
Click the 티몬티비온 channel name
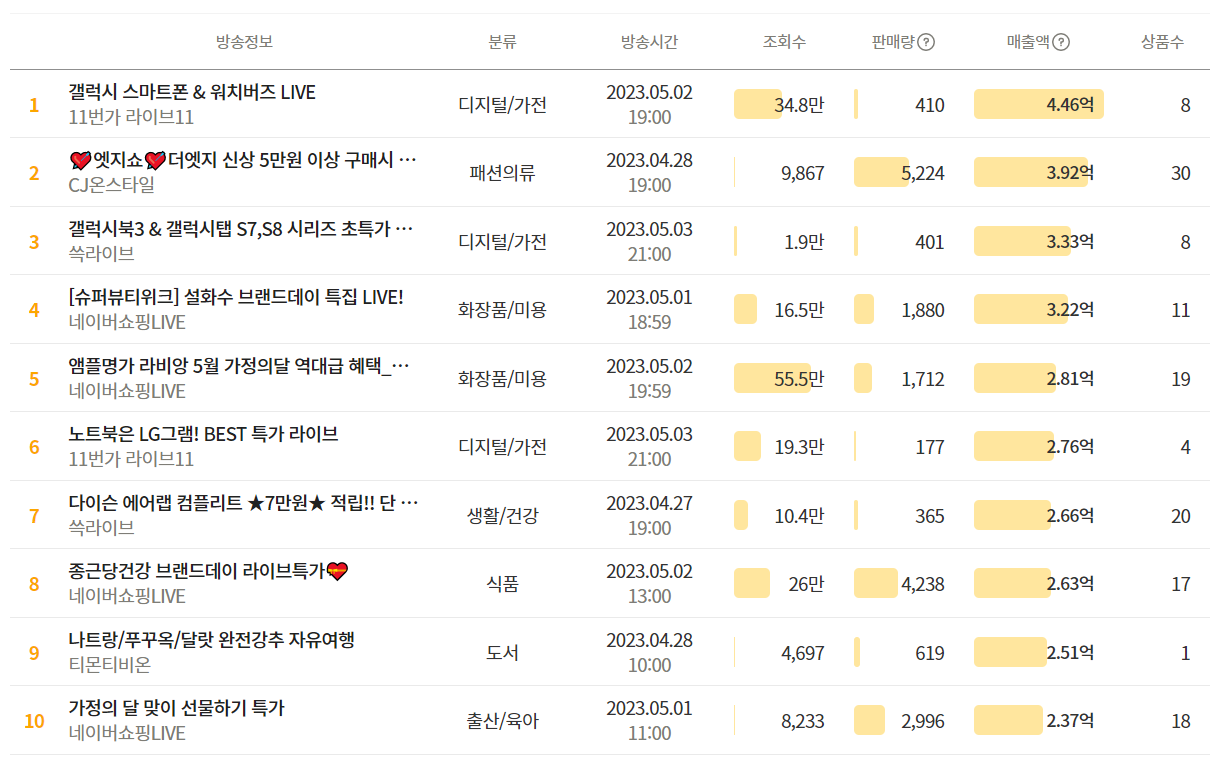(110, 665)
